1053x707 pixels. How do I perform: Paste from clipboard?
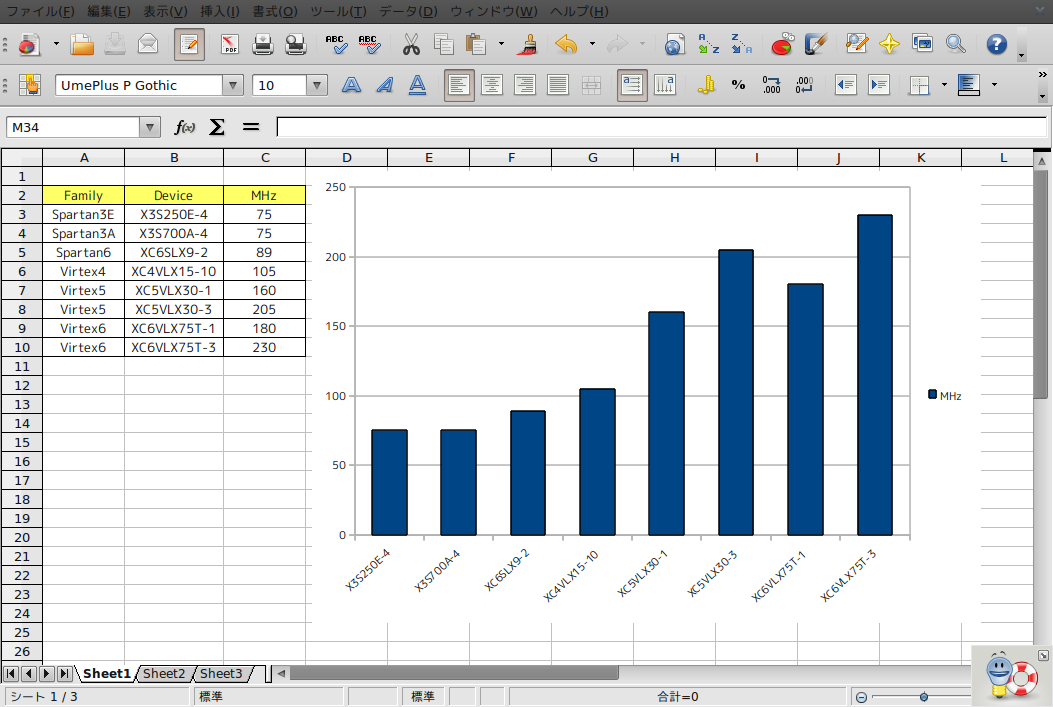pyautogui.click(x=476, y=45)
